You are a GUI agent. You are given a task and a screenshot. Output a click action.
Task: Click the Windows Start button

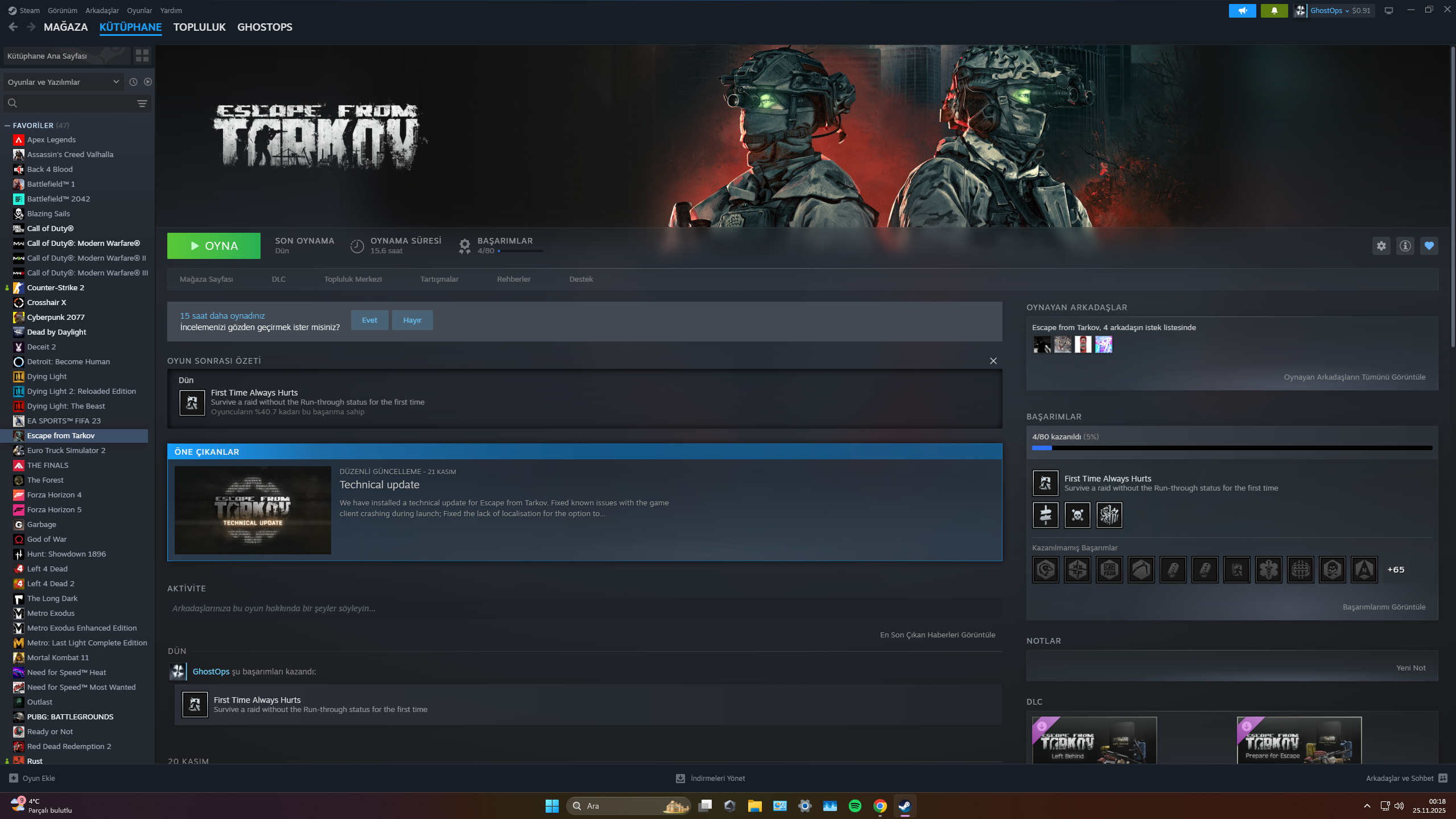tap(552, 806)
